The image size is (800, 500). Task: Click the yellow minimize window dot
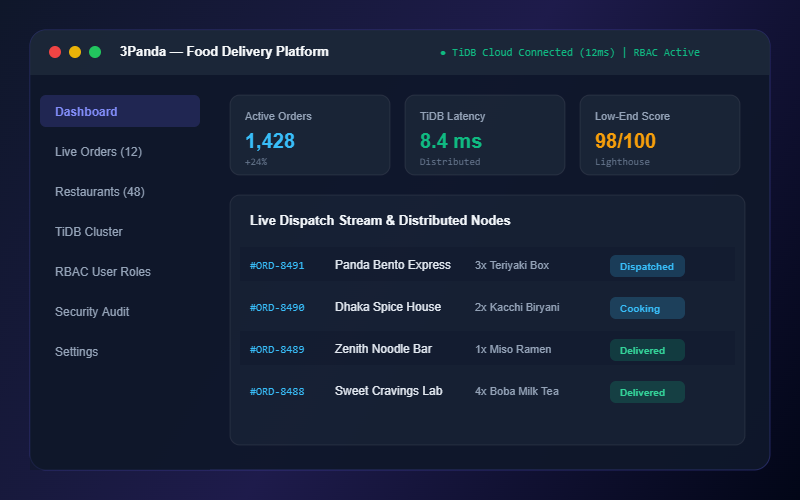tap(75, 52)
